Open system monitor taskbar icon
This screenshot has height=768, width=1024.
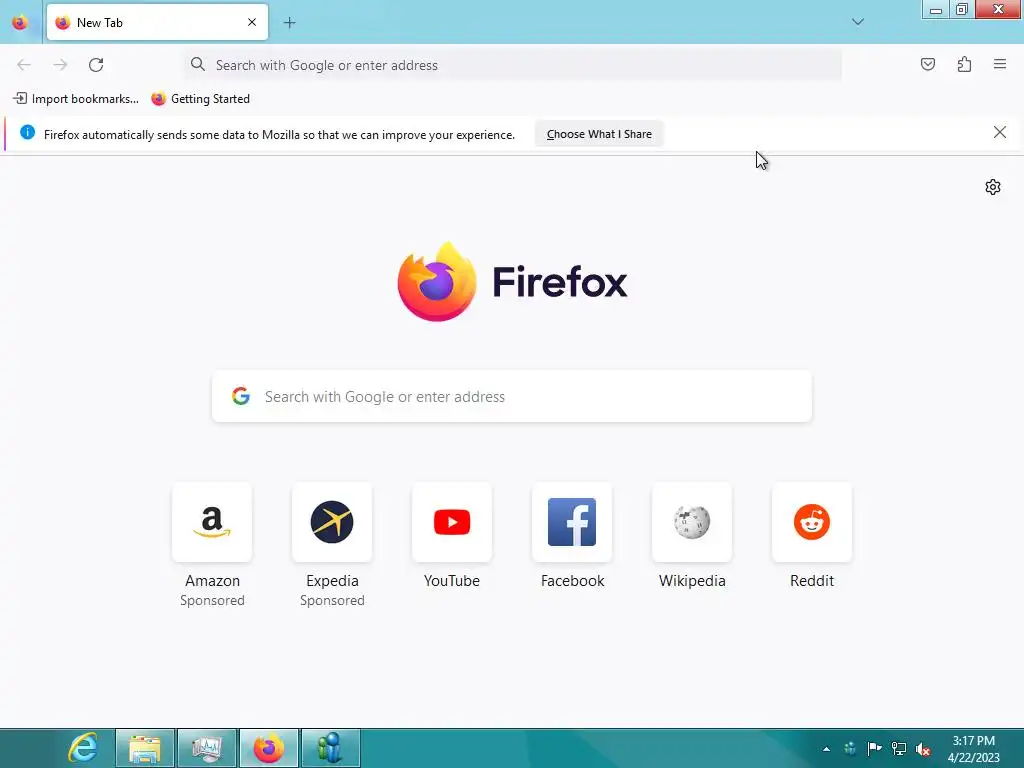click(x=207, y=748)
